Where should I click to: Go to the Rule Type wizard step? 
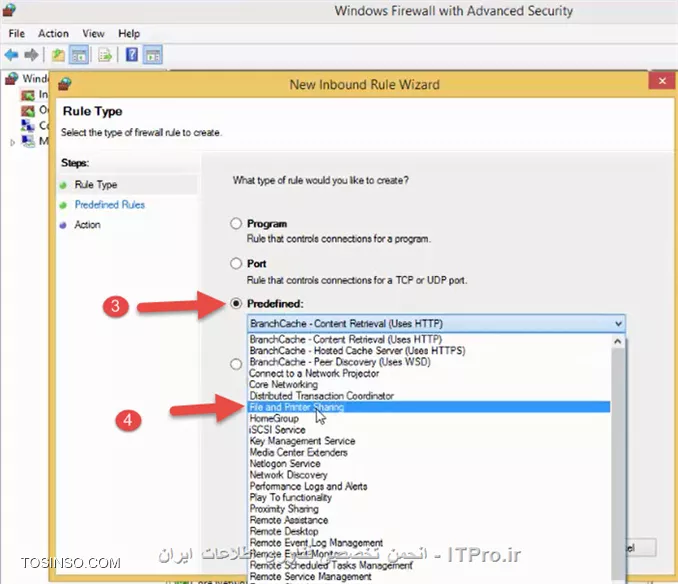pyautogui.click(x=96, y=185)
